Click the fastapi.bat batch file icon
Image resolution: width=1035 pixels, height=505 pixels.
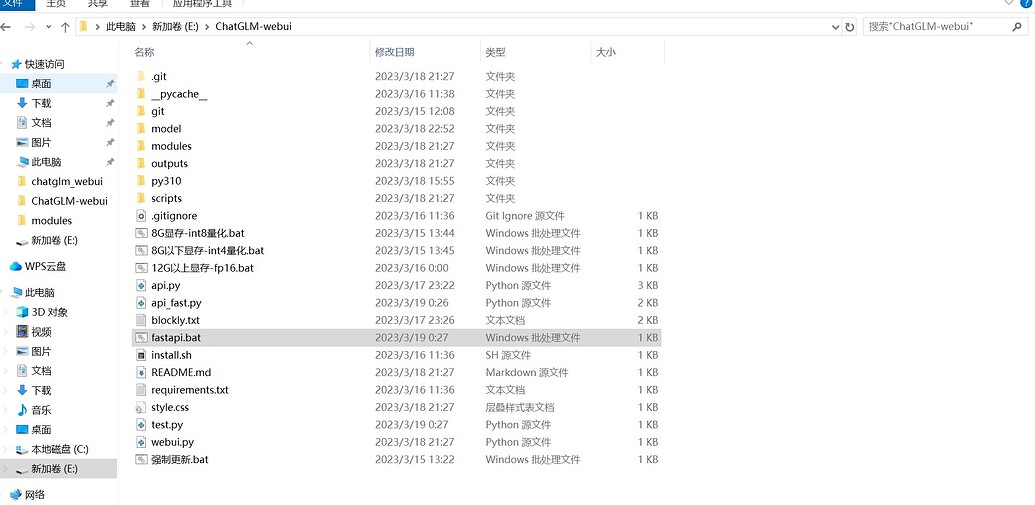141,338
